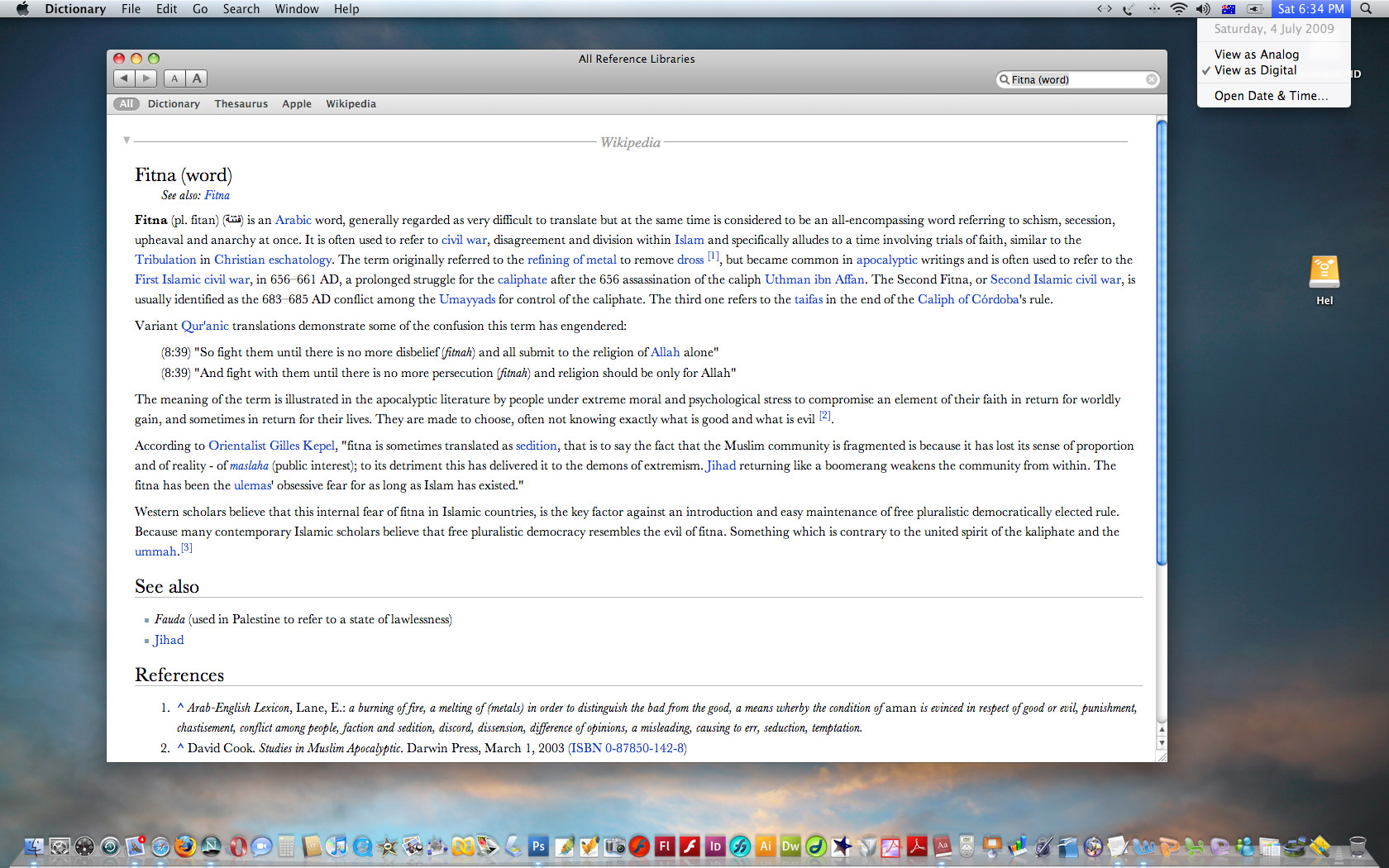The height and width of the screenshot is (868, 1389).
Task: Choose View as Analog clock option
Action: 1274,55
